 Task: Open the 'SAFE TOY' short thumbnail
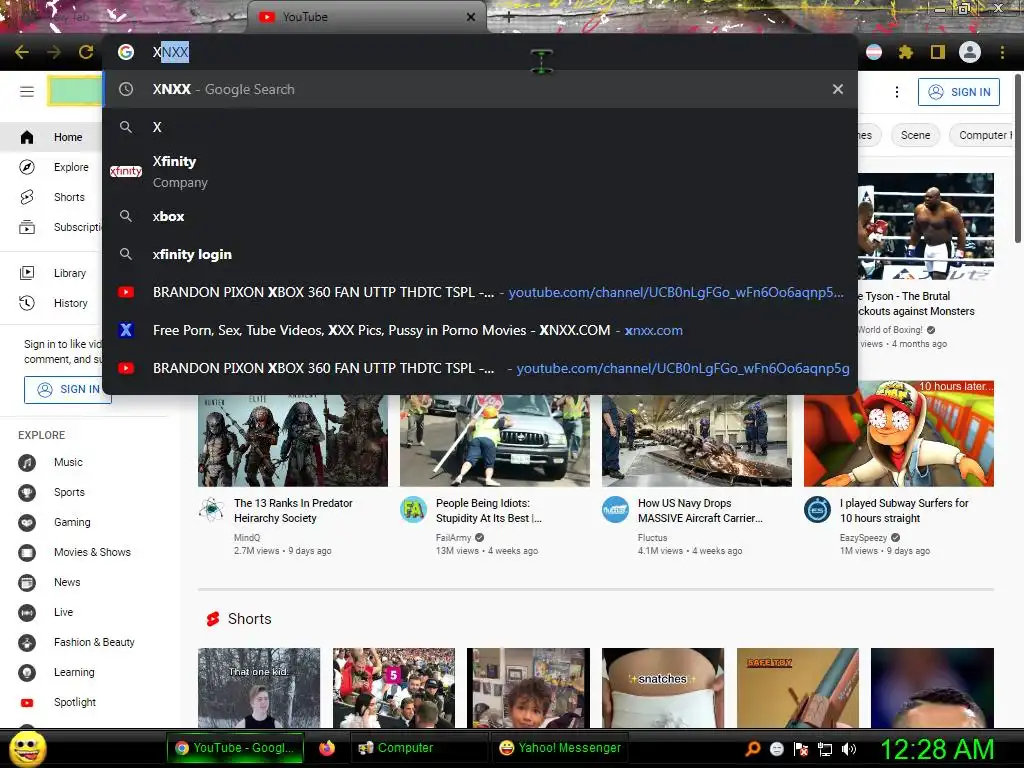coord(797,688)
